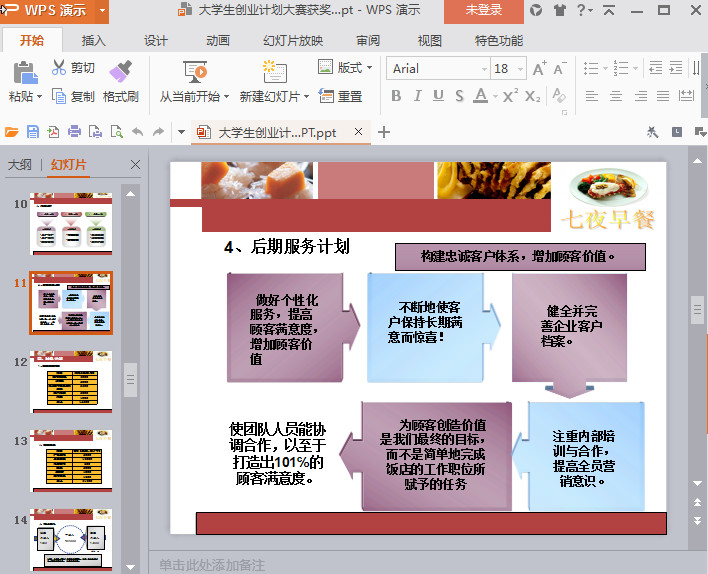Toggle text shadow S button
The image size is (708, 574).
click(x=459, y=95)
